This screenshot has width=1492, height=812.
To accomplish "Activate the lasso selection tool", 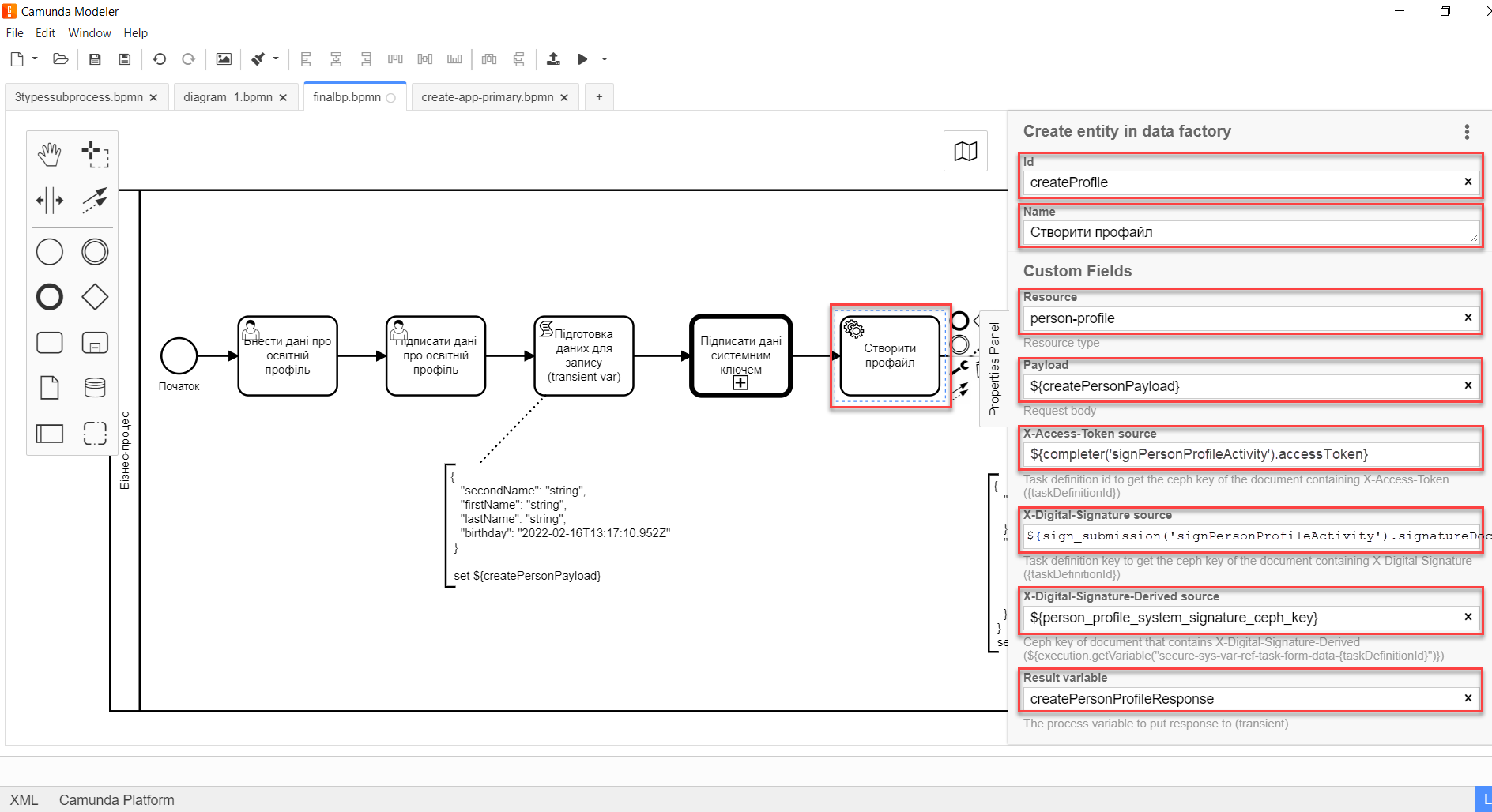I will (95, 155).
